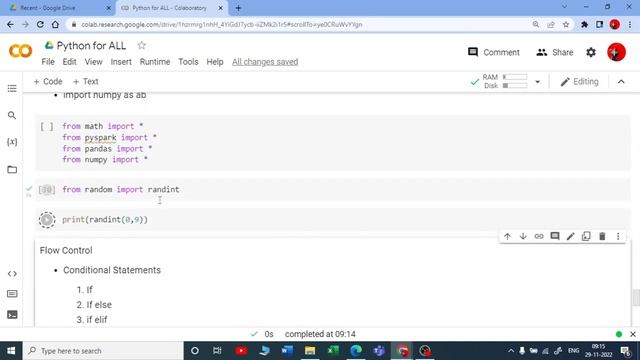
Task: Open the Windows Start menu
Action: (11, 351)
